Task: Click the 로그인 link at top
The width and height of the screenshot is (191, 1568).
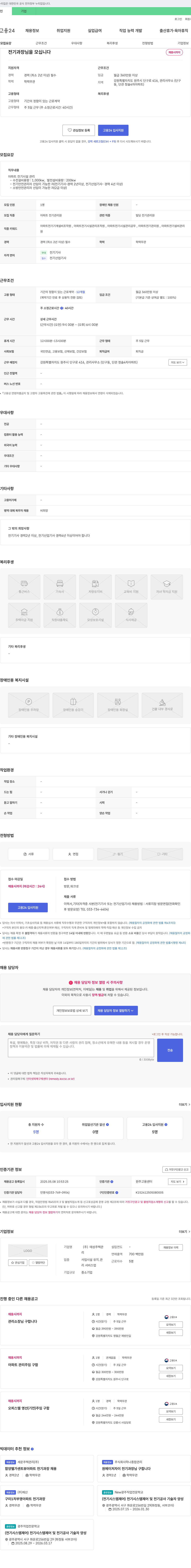Action: coord(178,19)
